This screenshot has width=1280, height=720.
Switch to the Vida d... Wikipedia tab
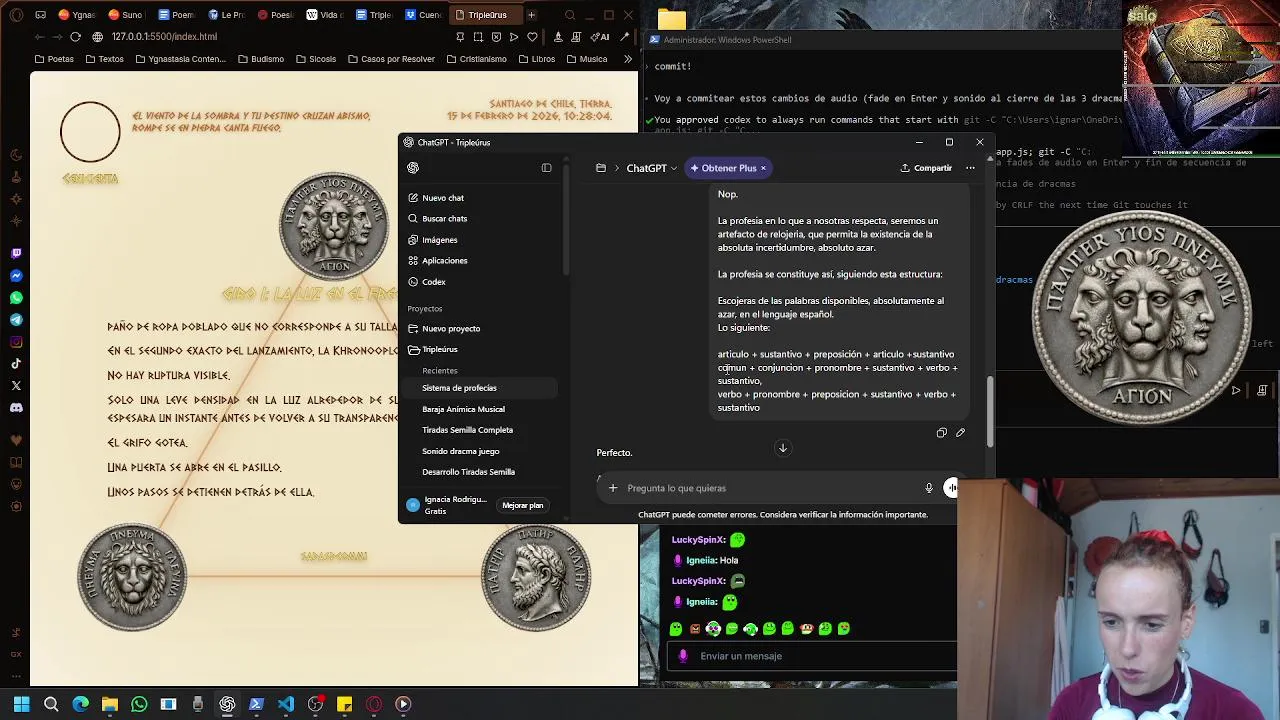325,15
